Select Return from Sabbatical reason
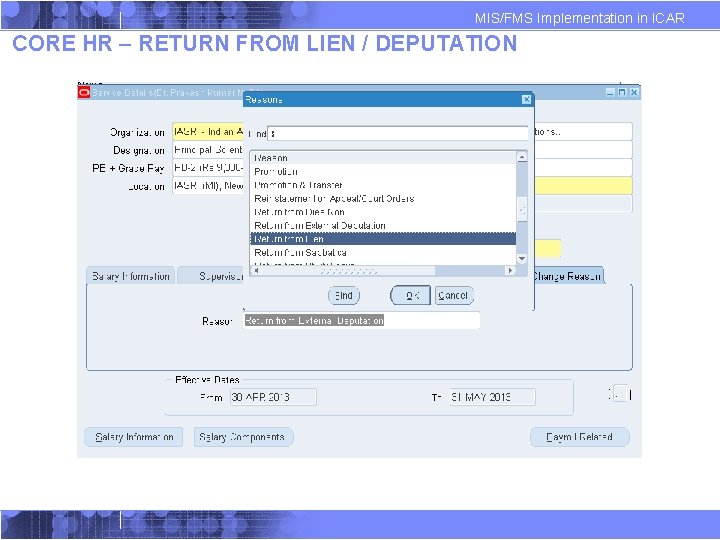This screenshot has width=720, height=540. pos(383,253)
